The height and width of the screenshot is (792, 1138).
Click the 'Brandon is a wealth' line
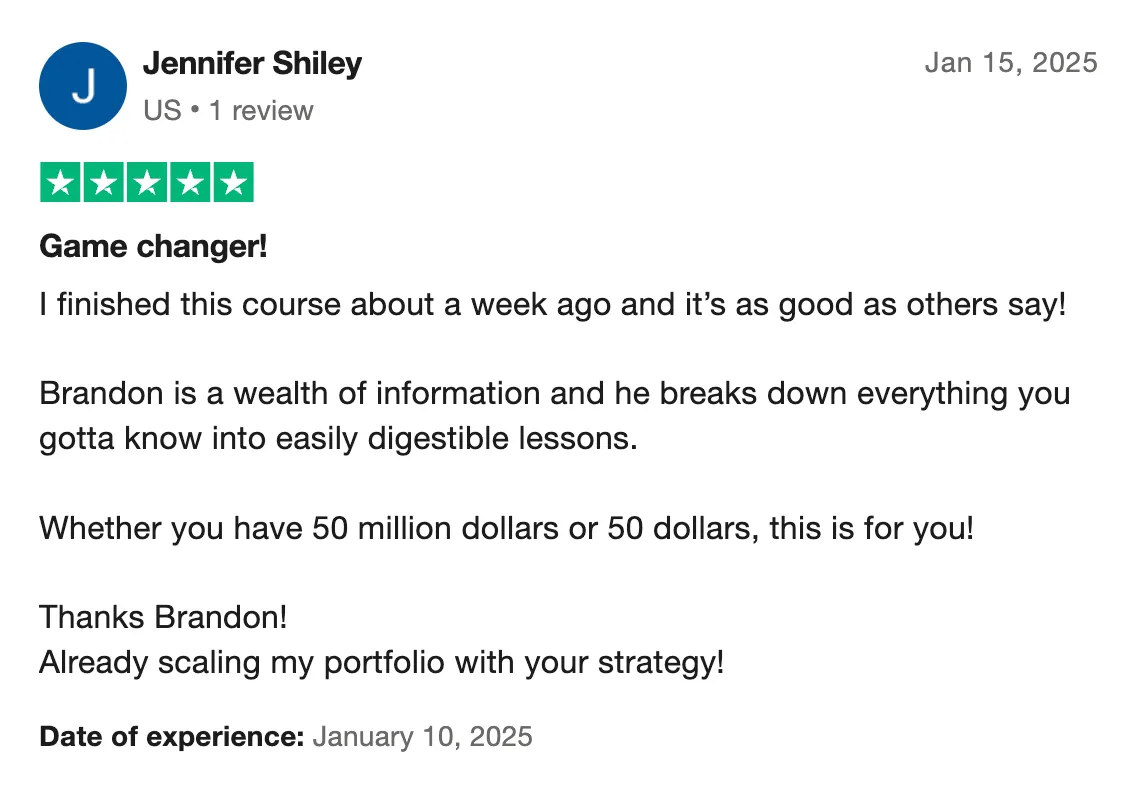555,394
